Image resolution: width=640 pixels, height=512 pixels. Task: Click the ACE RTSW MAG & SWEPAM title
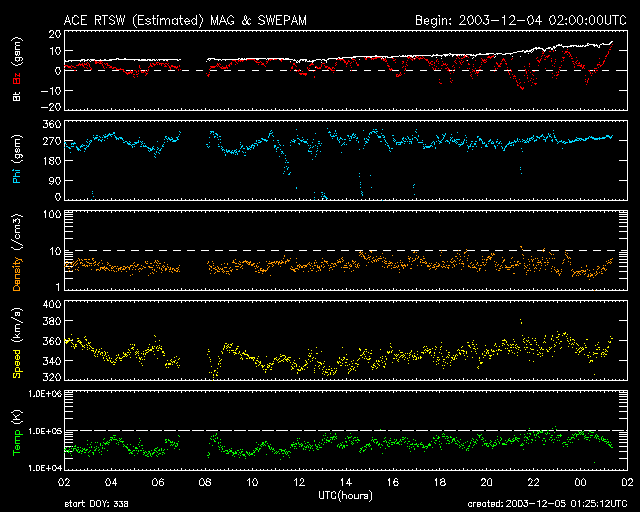click(x=202, y=20)
